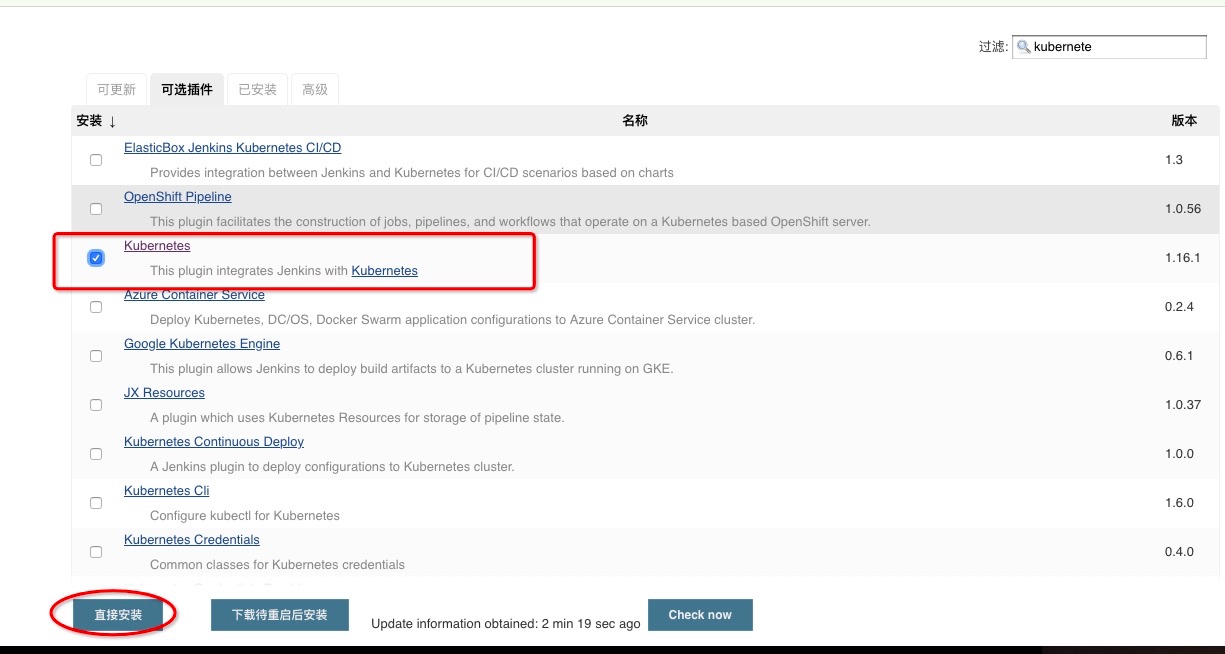Viewport: 1225px width, 654px height.
Task: Open Kubernetes Continuous Deploy link
Action: pos(214,442)
